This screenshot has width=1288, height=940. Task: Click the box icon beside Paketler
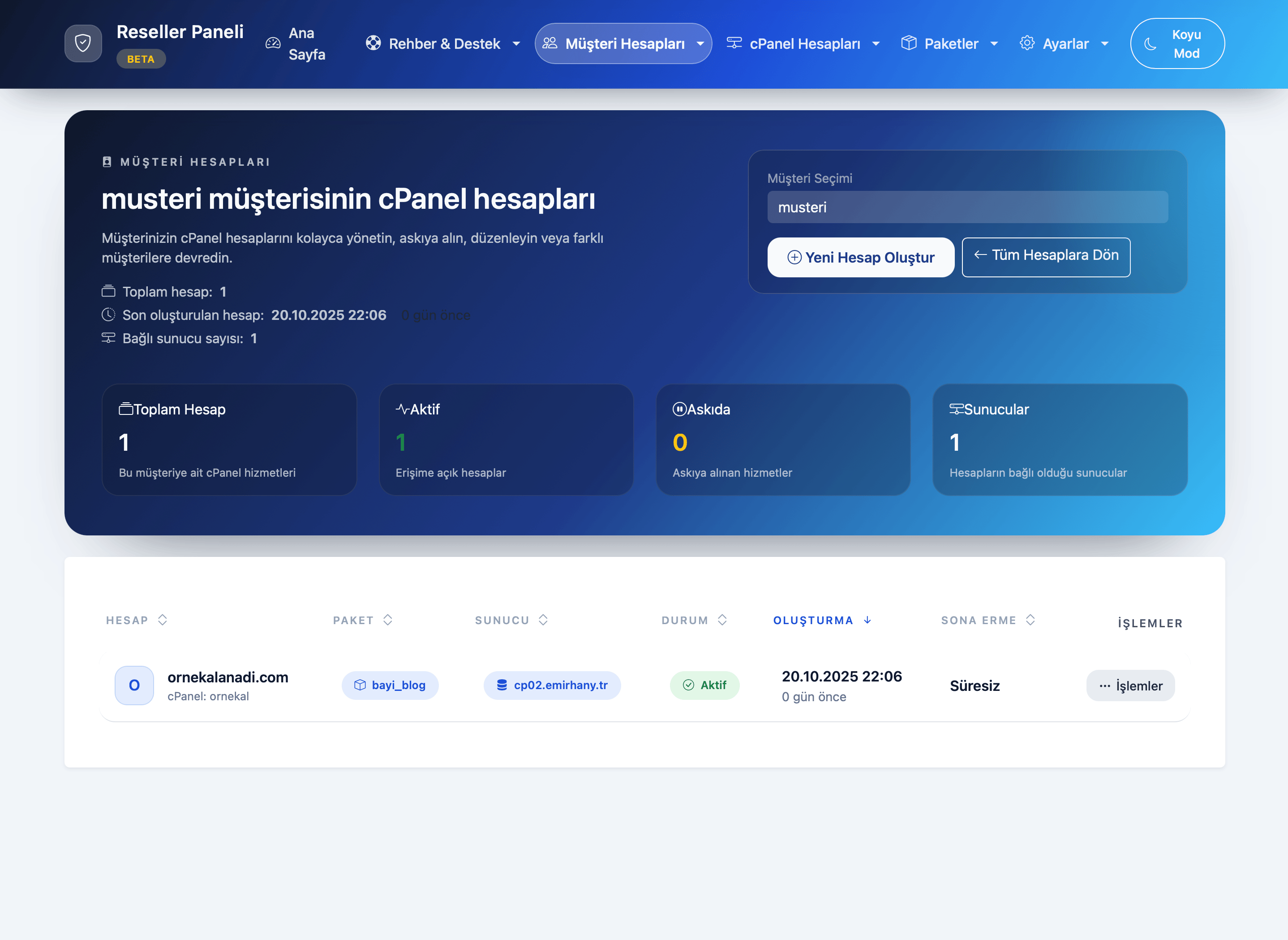click(909, 43)
